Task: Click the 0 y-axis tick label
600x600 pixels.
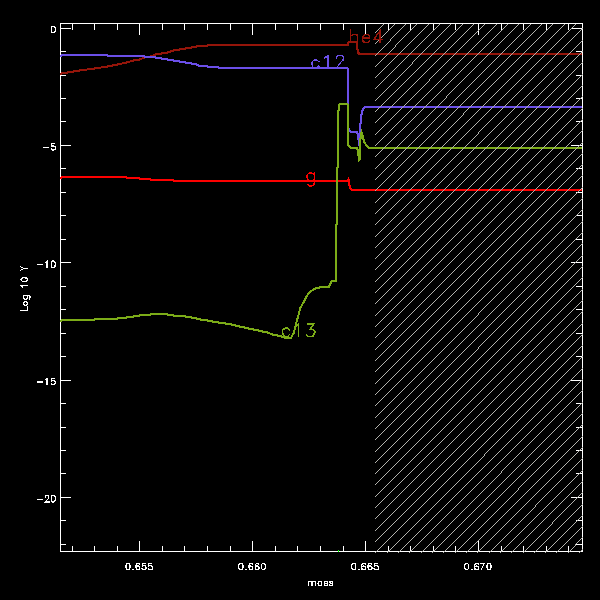Action: [x=53, y=29]
